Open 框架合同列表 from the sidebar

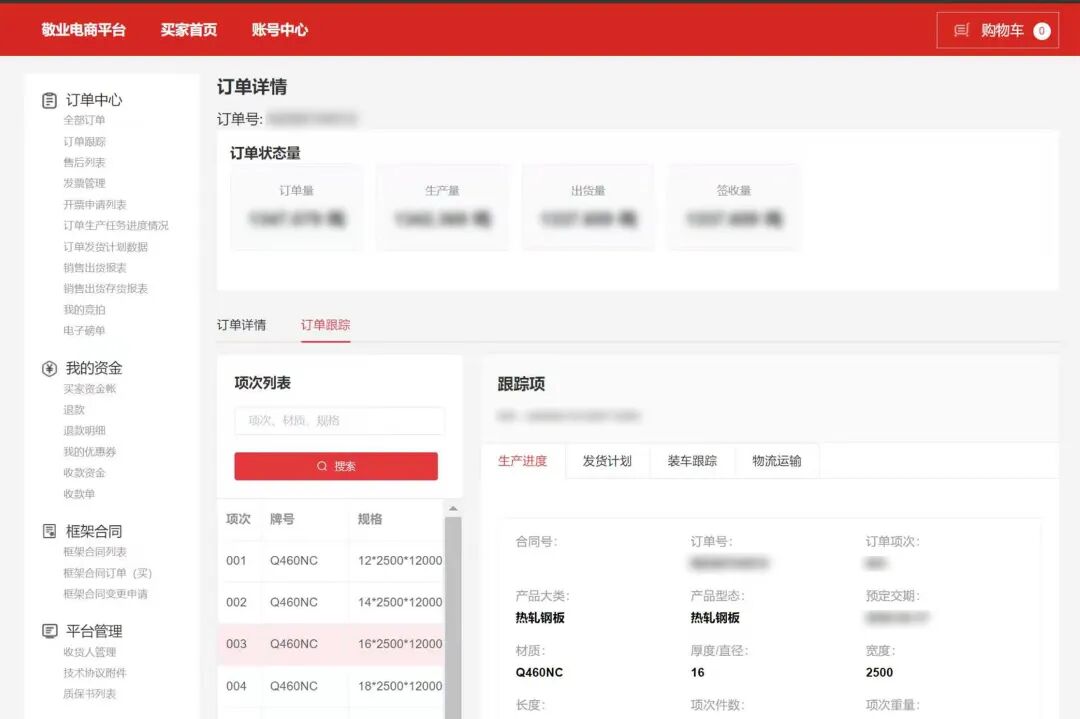[x=94, y=552]
